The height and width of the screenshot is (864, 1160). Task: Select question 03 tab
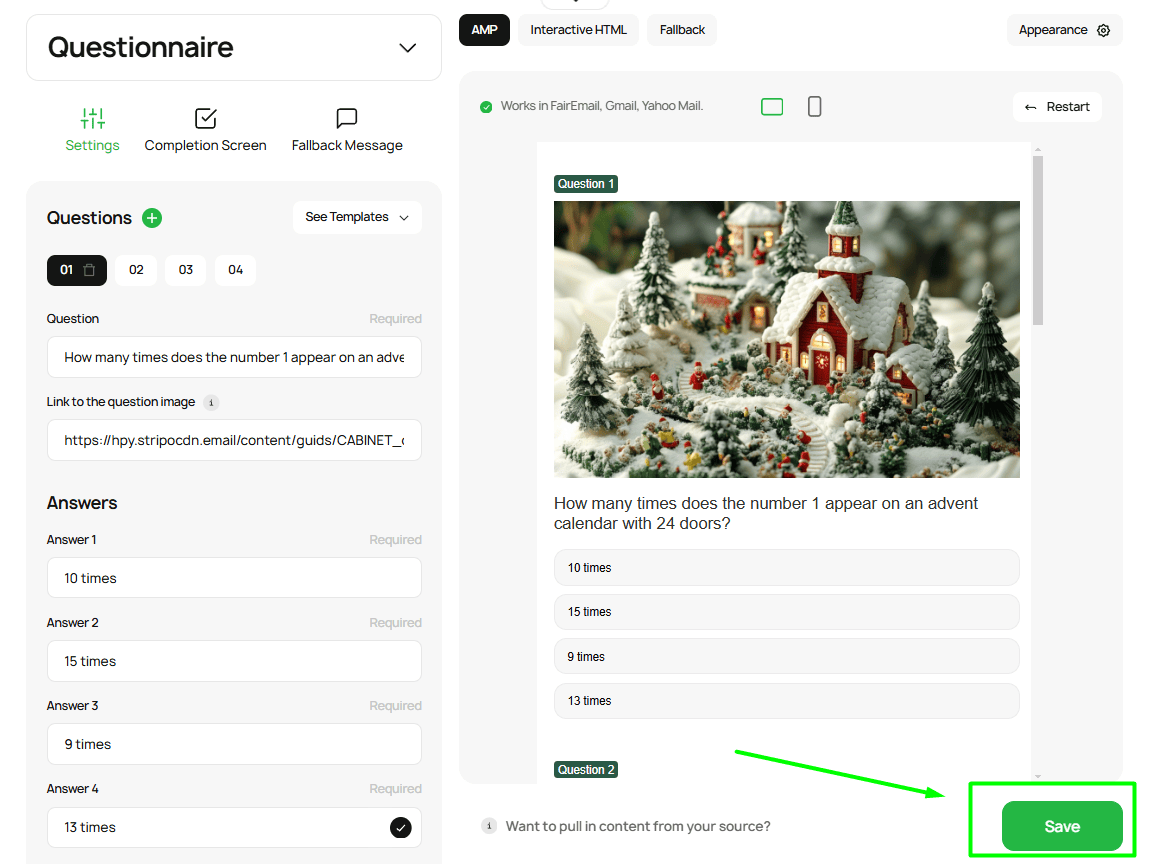click(x=186, y=270)
